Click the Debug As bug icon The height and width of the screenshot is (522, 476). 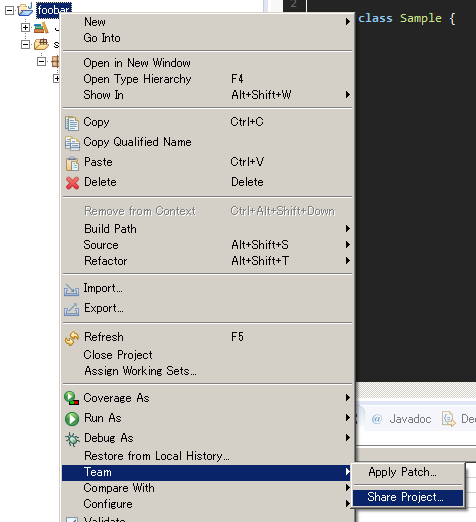[x=72, y=439]
